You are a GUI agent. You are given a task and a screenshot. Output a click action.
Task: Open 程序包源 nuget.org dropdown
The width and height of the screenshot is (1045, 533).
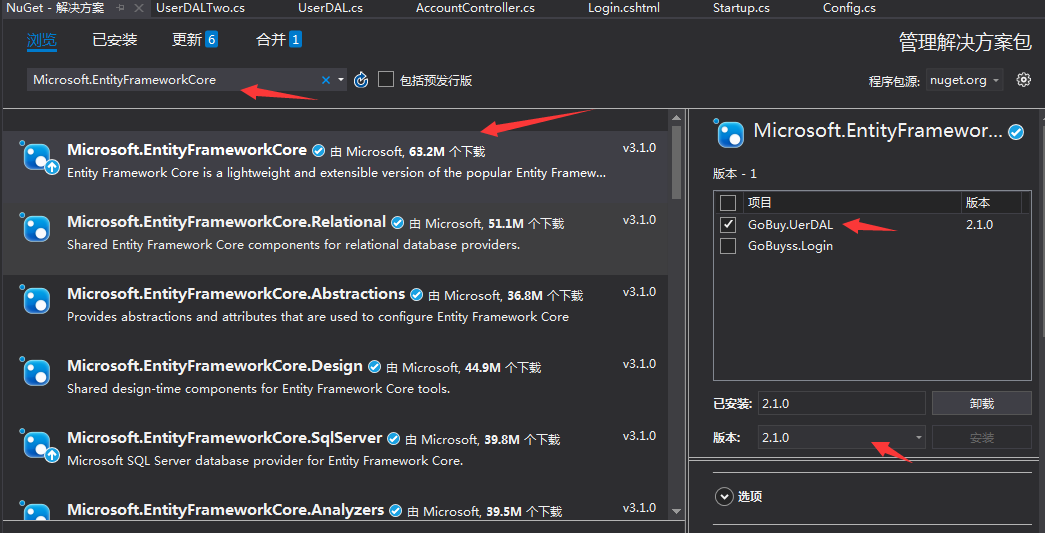pyautogui.click(x=964, y=80)
